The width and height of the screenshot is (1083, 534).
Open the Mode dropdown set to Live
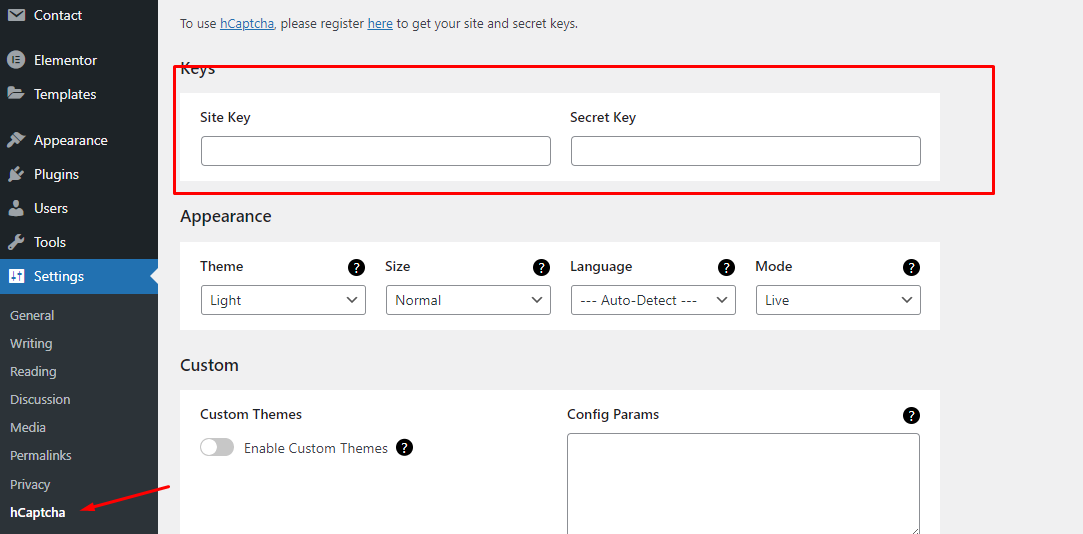[x=838, y=300]
